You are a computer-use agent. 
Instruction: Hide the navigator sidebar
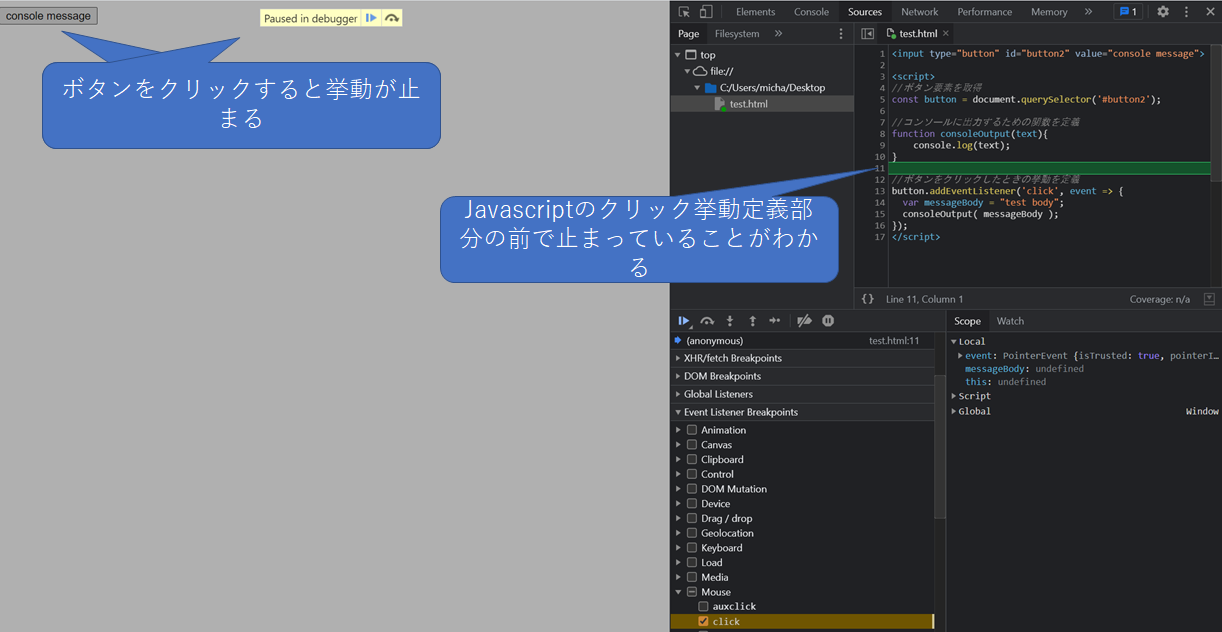pyautogui.click(x=868, y=34)
